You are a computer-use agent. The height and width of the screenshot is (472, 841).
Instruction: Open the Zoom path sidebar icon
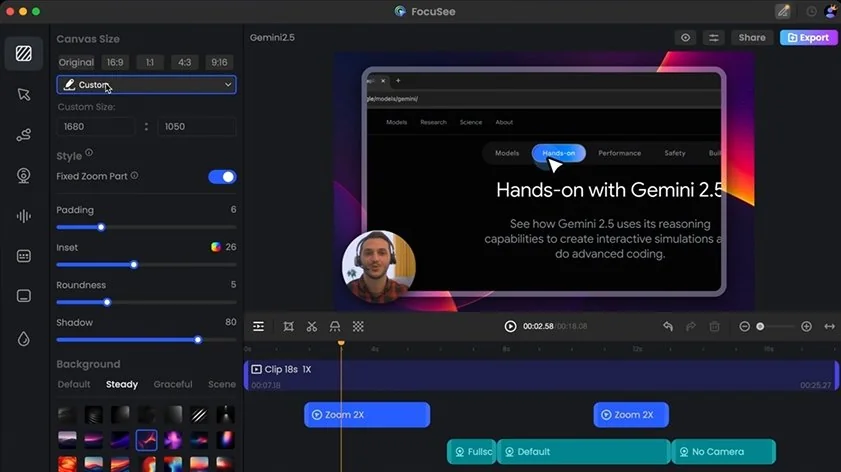click(x=24, y=135)
